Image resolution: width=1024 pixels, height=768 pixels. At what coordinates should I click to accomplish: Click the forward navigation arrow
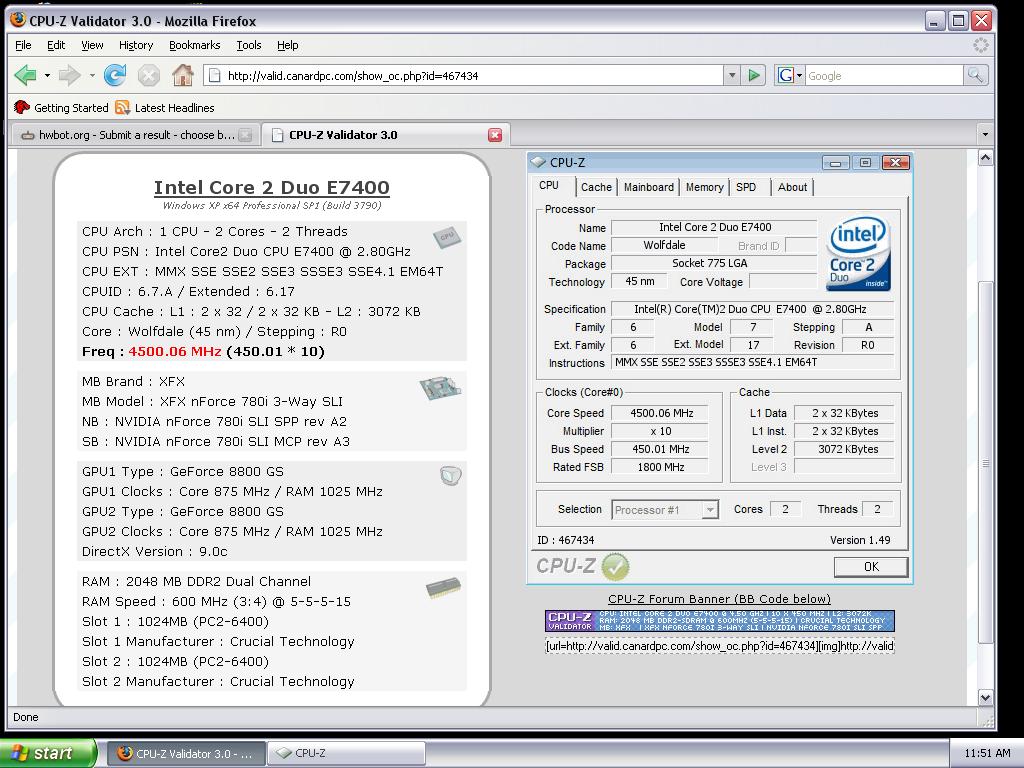click(69, 76)
